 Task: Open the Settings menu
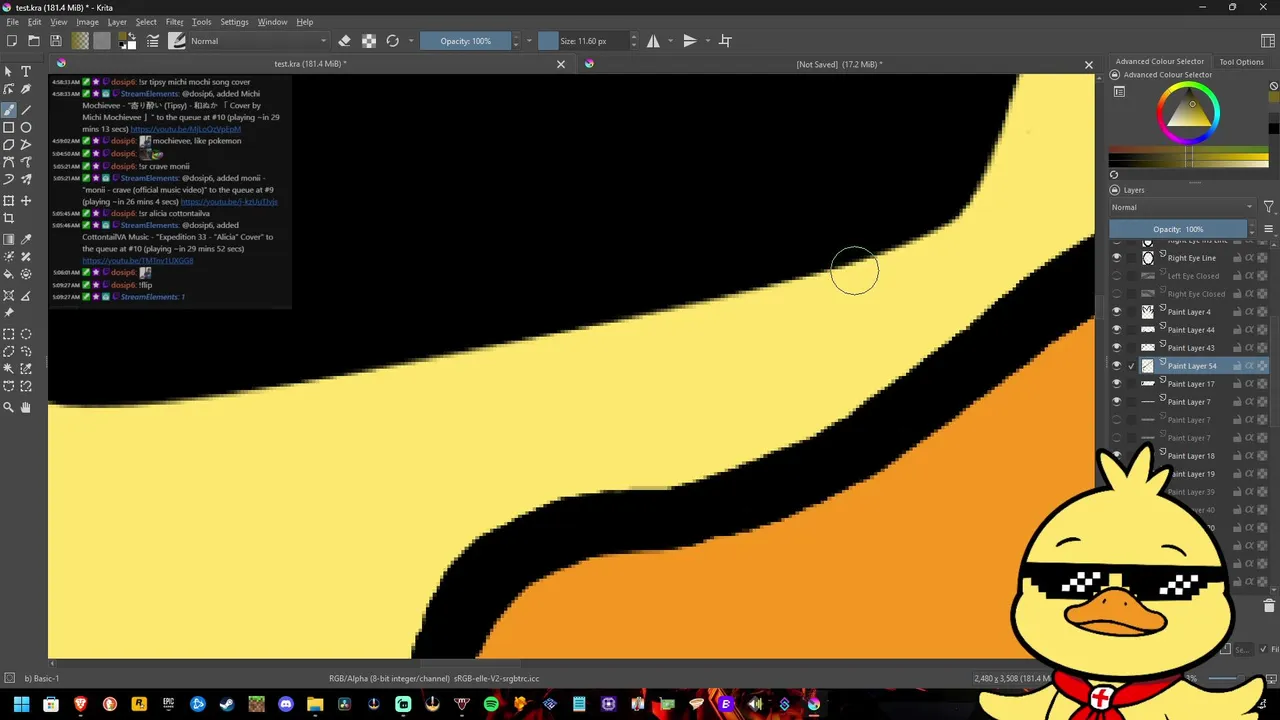234,22
